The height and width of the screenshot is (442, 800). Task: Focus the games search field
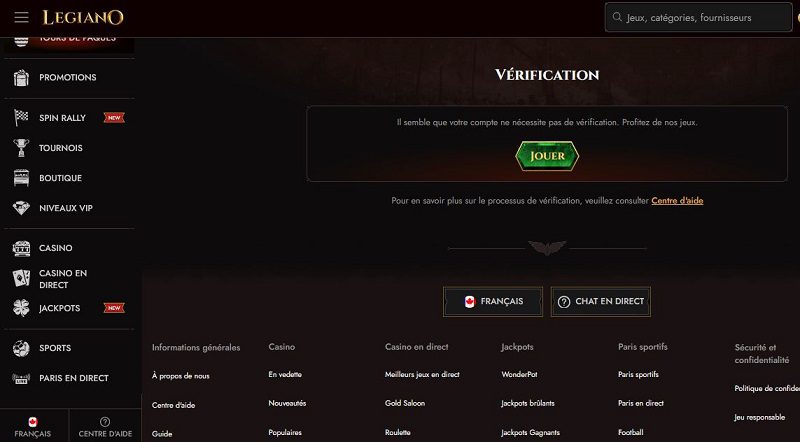tap(698, 17)
